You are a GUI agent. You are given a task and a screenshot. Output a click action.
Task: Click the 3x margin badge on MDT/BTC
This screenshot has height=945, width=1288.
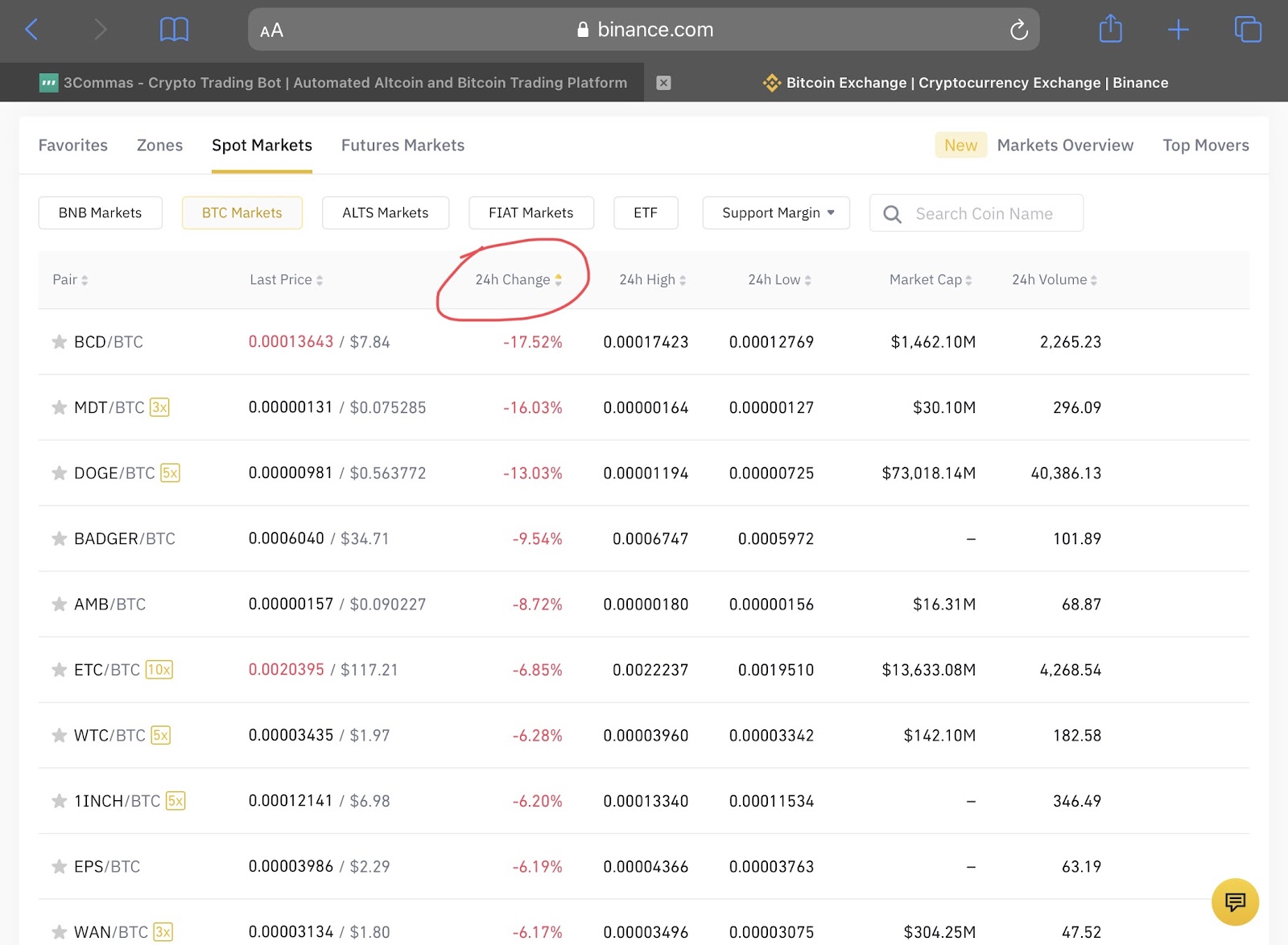(x=159, y=407)
